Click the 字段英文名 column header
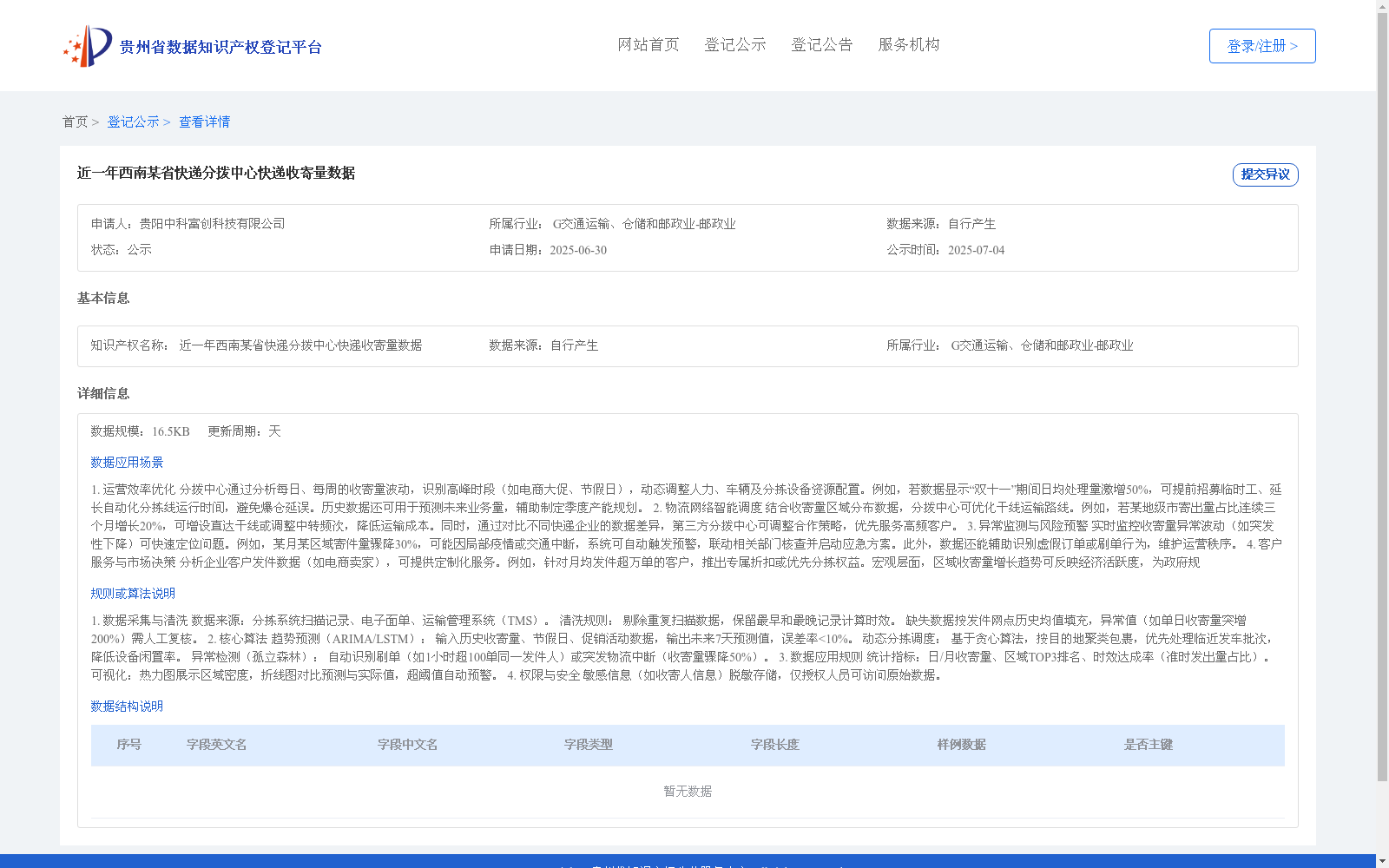Viewport: 1389px width, 868px height. [217, 745]
